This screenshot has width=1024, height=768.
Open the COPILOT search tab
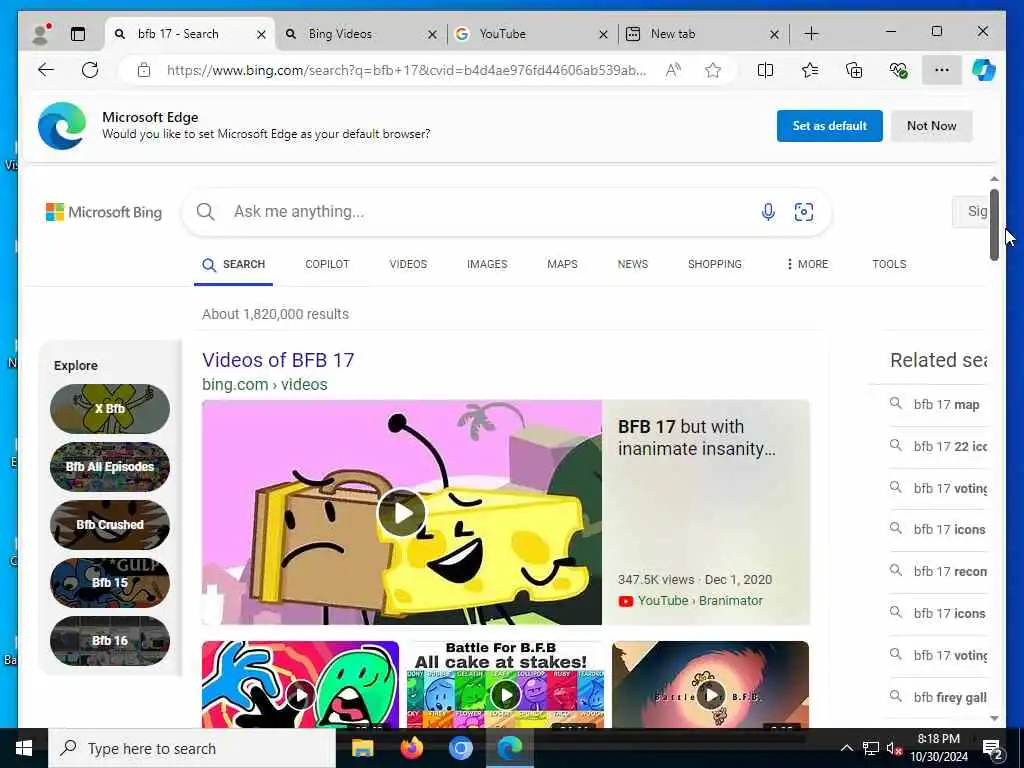pos(327,264)
